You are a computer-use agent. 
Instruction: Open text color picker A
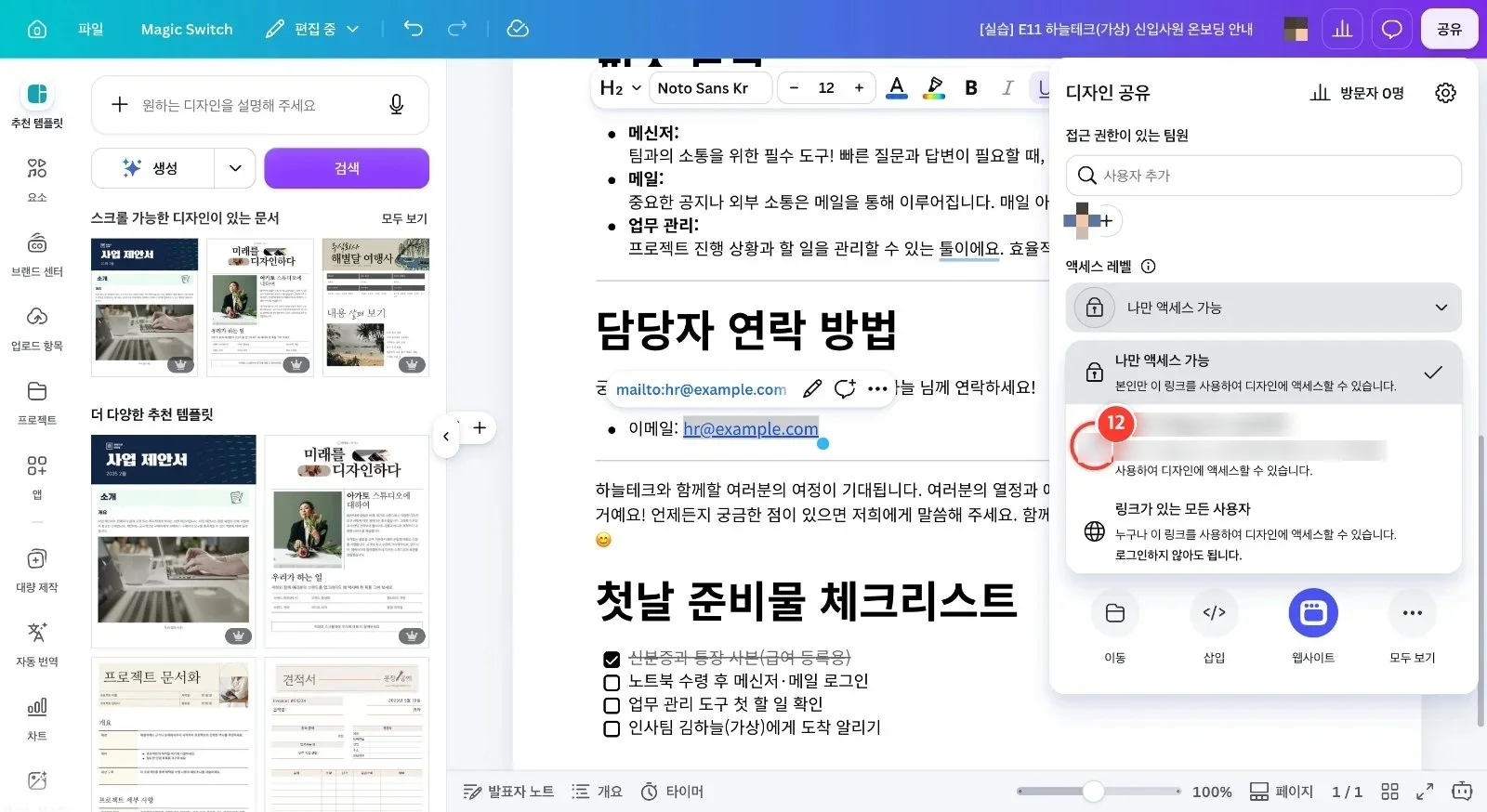pos(897,87)
